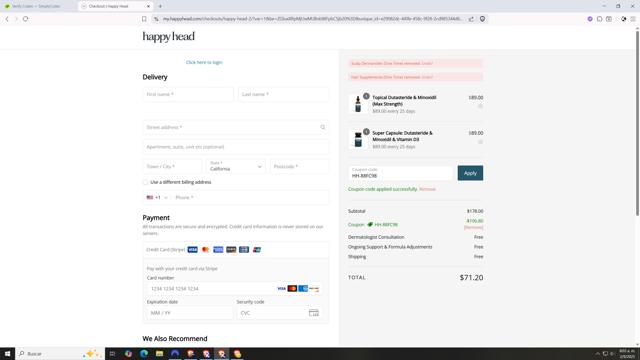Reload the checkout page
Image resolution: width=640 pixels, height=360 pixels.
click(25, 19)
